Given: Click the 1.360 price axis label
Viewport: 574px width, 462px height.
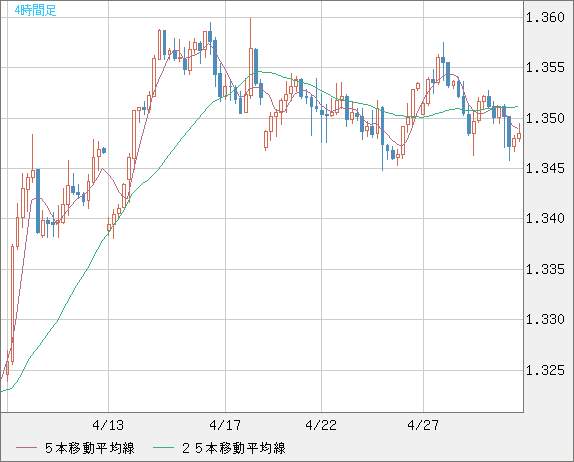Looking at the screenshot, I should point(545,17).
